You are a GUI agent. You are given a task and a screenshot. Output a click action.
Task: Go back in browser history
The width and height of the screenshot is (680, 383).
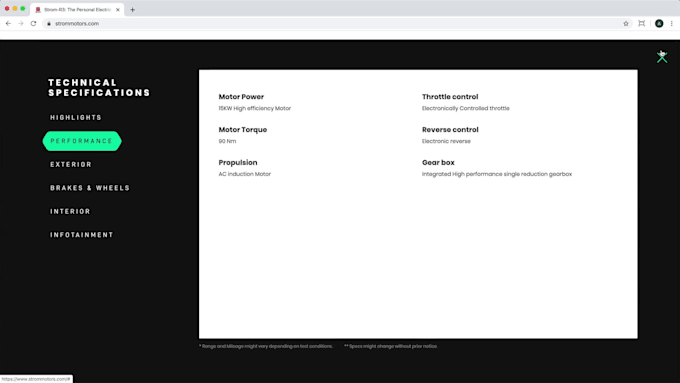pos(9,23)
